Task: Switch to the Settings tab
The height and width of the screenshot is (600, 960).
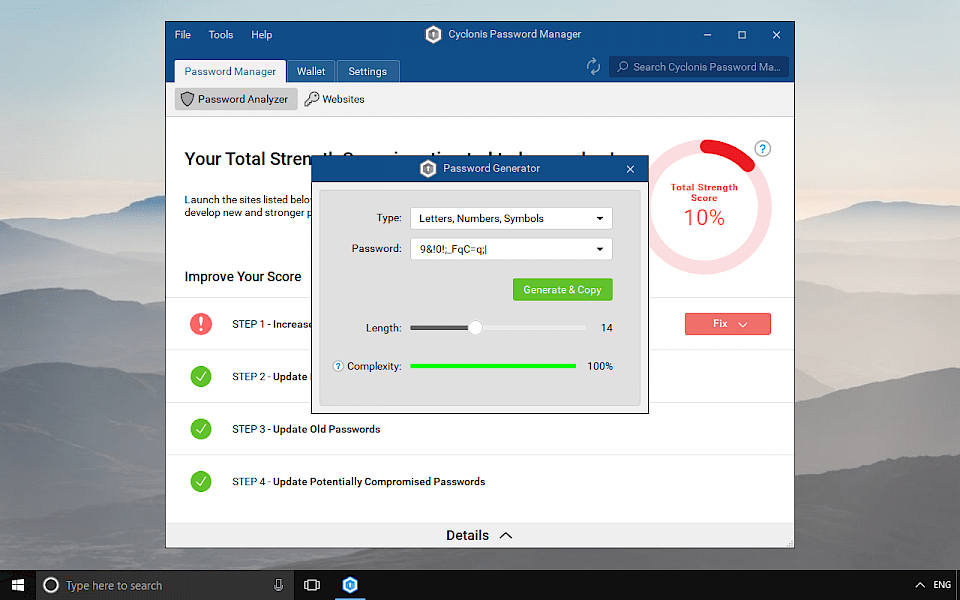Action: point(368,71)
